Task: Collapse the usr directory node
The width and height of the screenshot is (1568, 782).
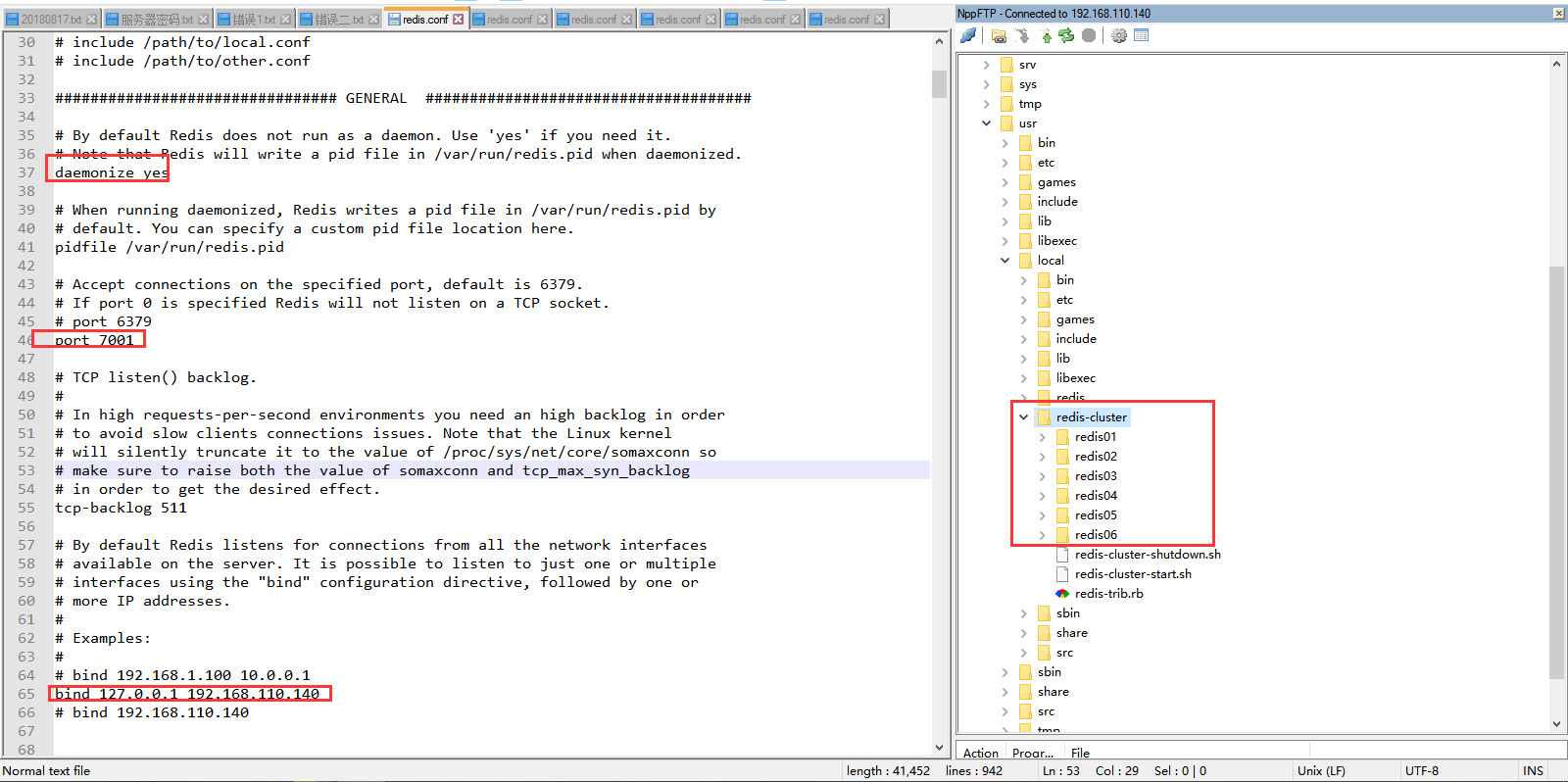Action: click(x=986, y=123)
